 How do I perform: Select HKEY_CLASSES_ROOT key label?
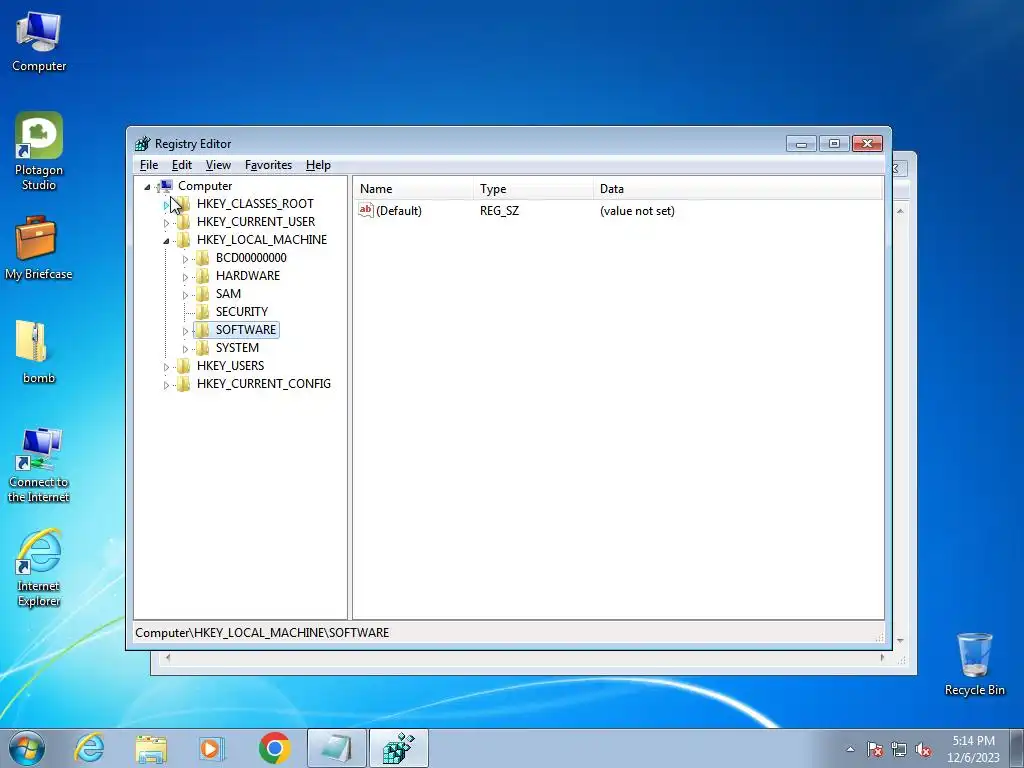[255, 204]
